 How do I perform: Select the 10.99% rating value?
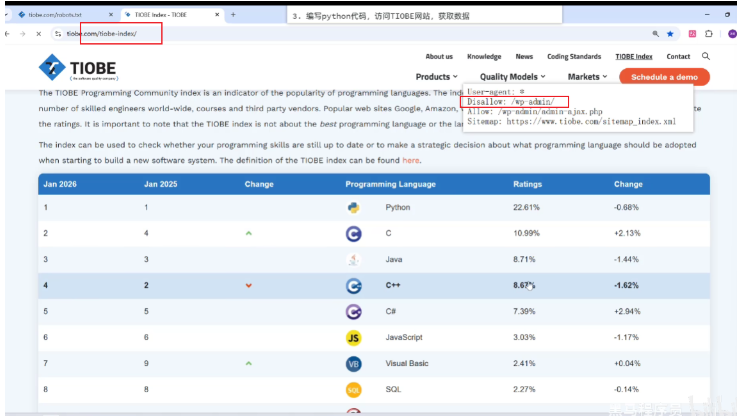526,233
